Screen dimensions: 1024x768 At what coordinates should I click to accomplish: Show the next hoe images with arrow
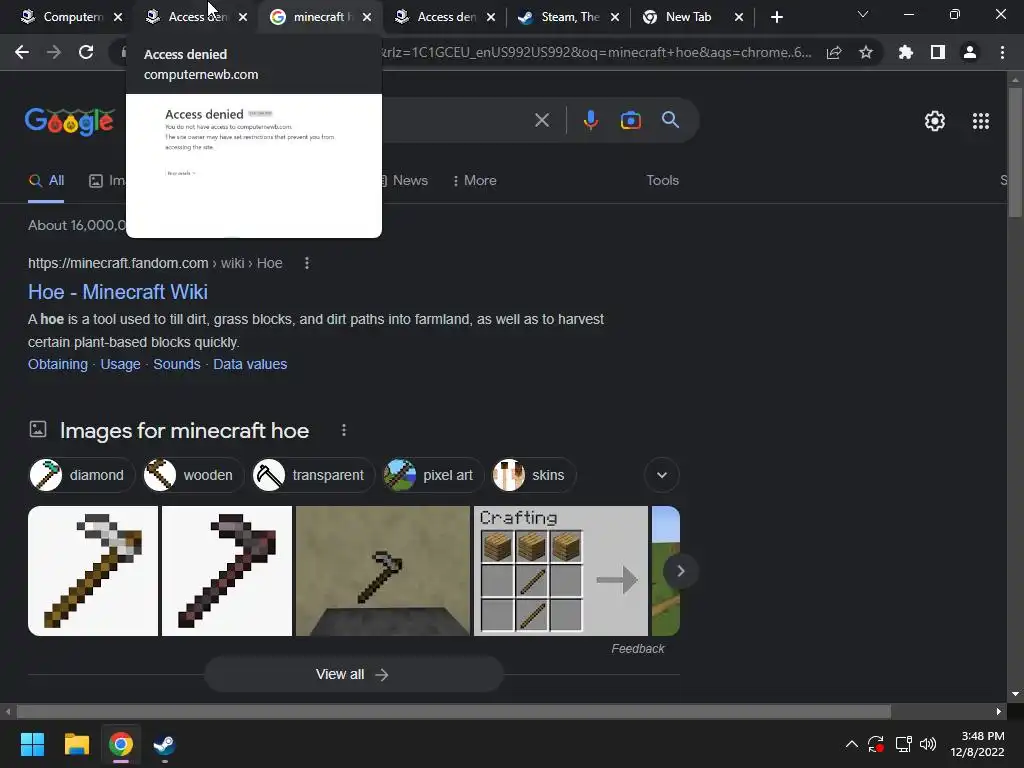click(680, 571)
